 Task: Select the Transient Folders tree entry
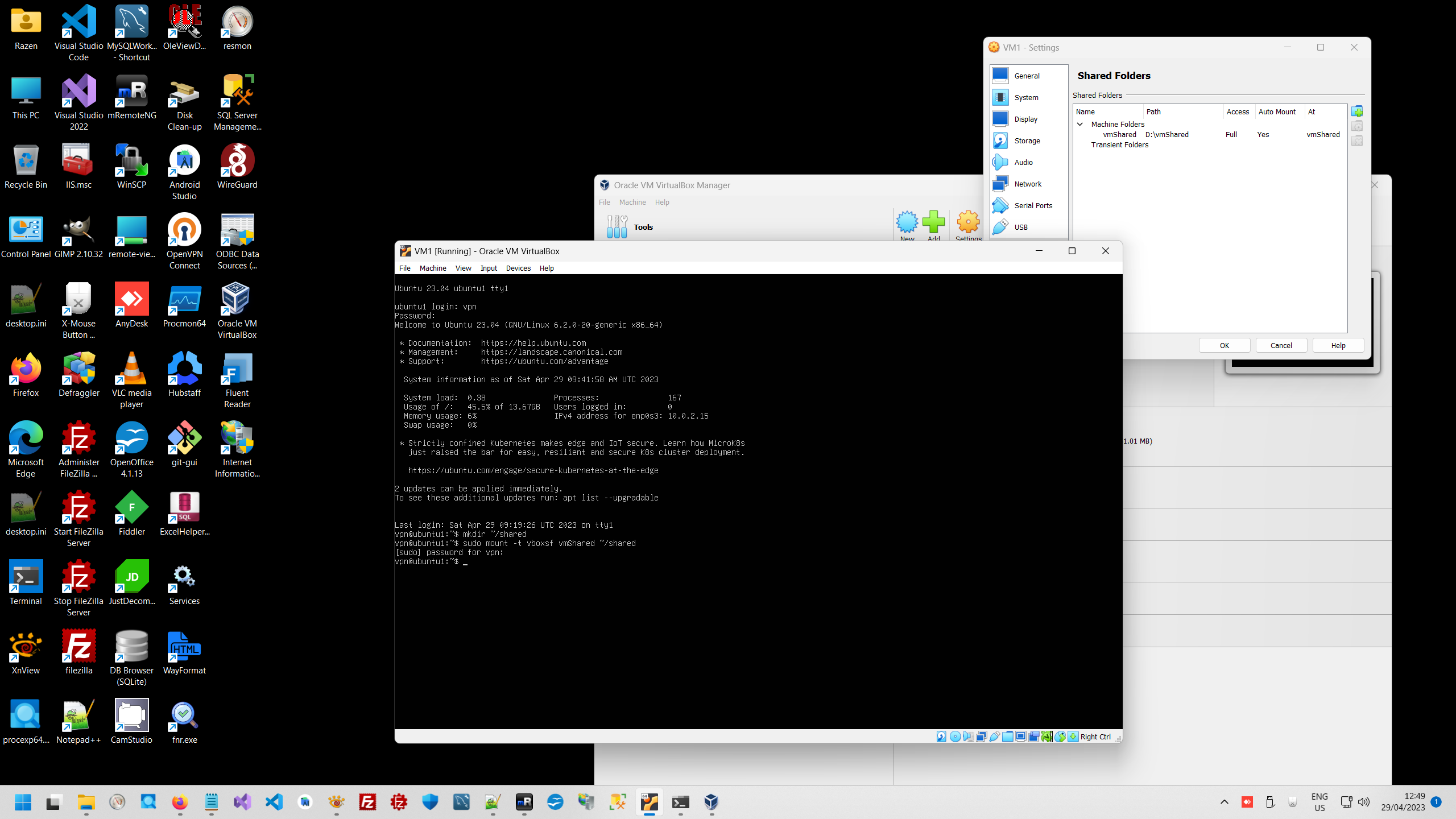1119,144
